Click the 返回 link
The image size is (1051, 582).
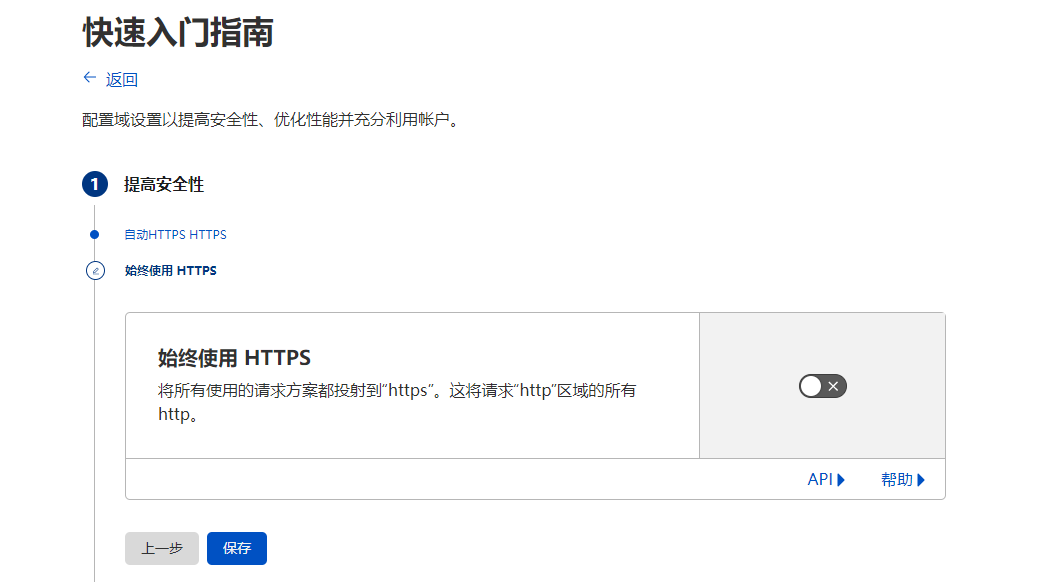point(118,79)
